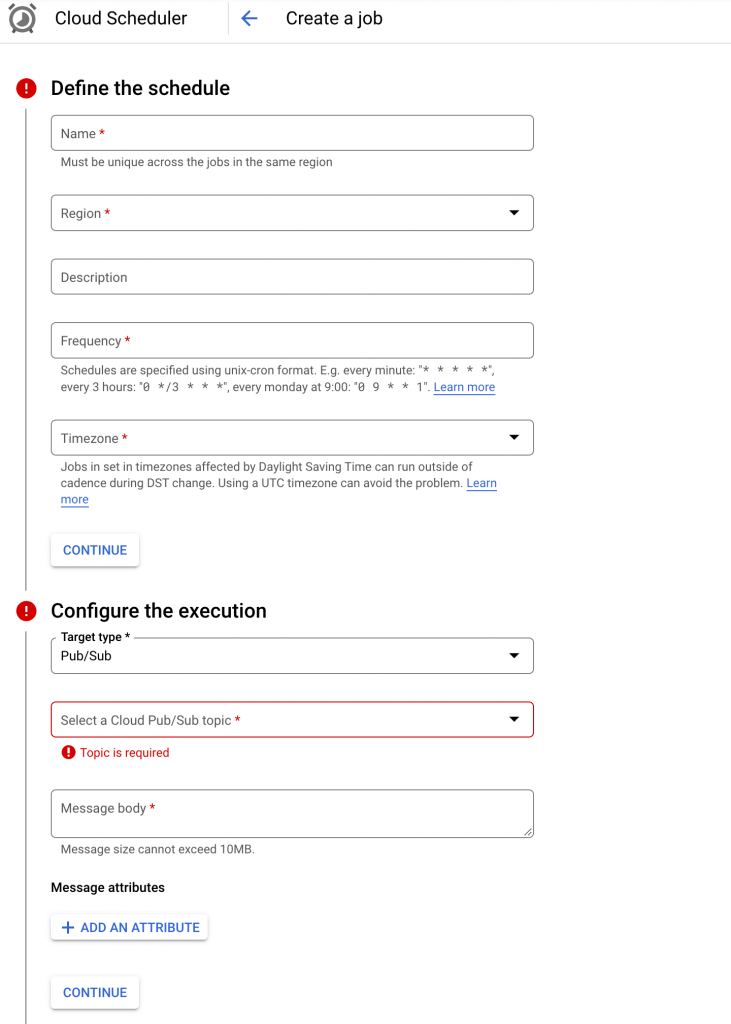Open Learn more link about DST timezones

[x=481, y=484]
